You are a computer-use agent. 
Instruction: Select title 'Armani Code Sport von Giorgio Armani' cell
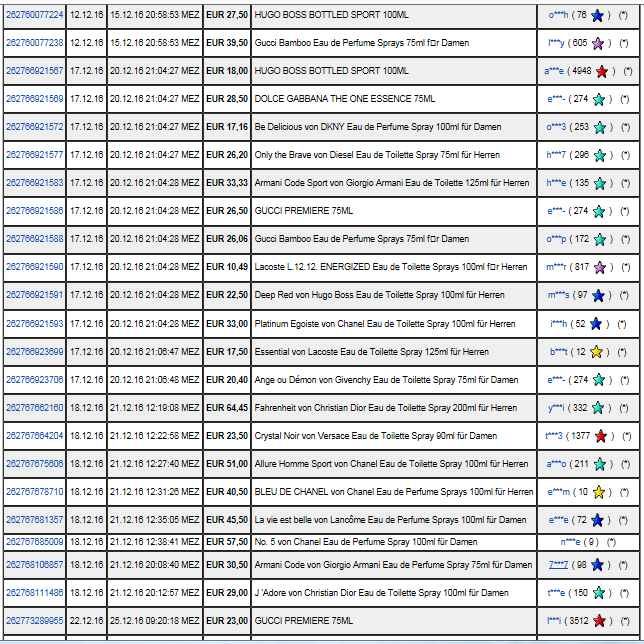pyautogui.click(x=394, y=183)
